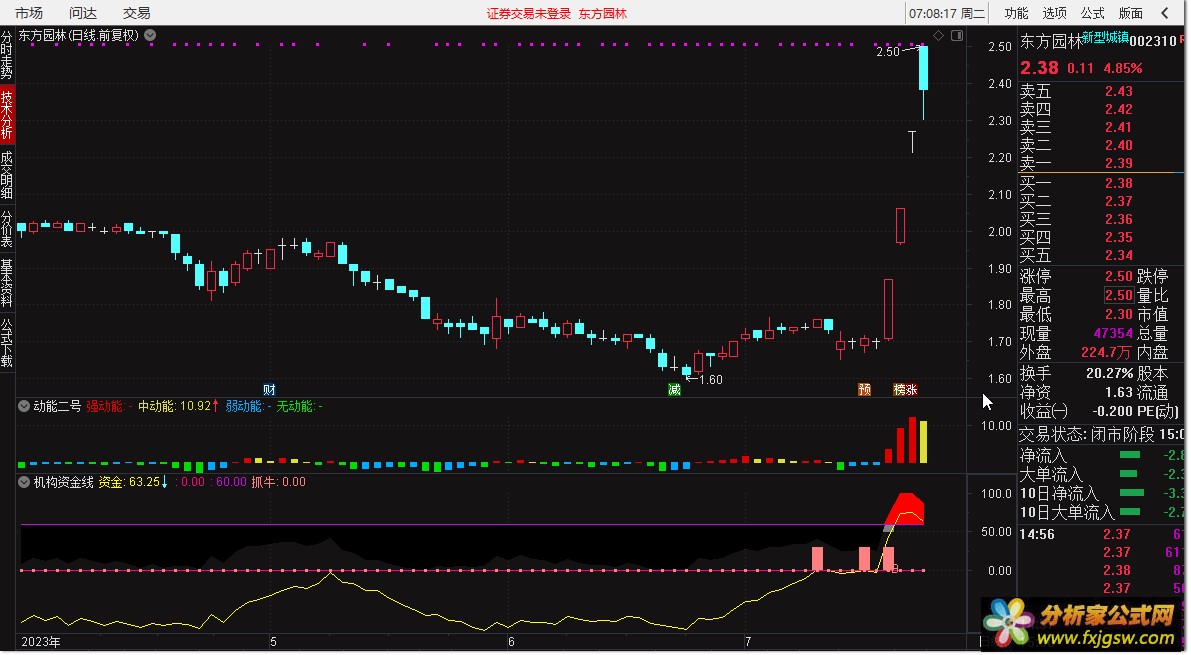Click the orange 预 info marker

pyautogui.click(x=864, y=390)
